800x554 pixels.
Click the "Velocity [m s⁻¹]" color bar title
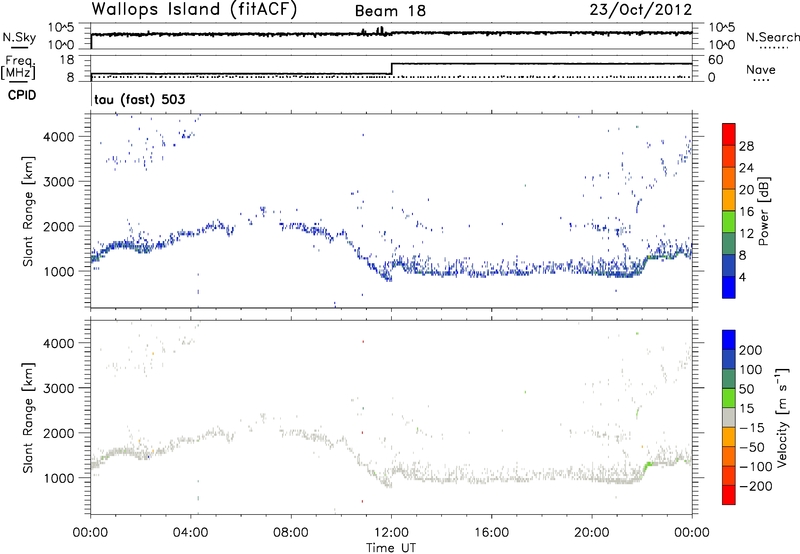point(782,417)
